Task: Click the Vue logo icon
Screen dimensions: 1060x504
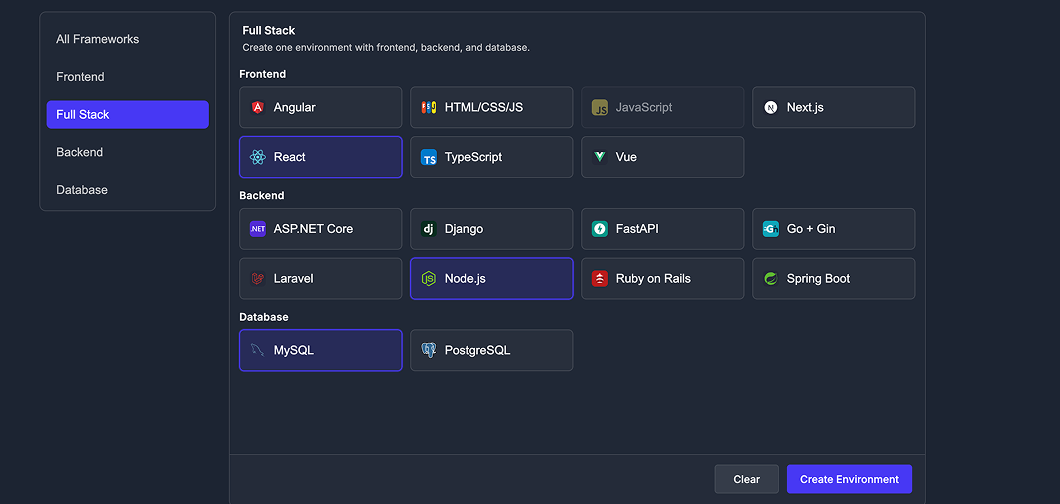Action: [600, 157]
